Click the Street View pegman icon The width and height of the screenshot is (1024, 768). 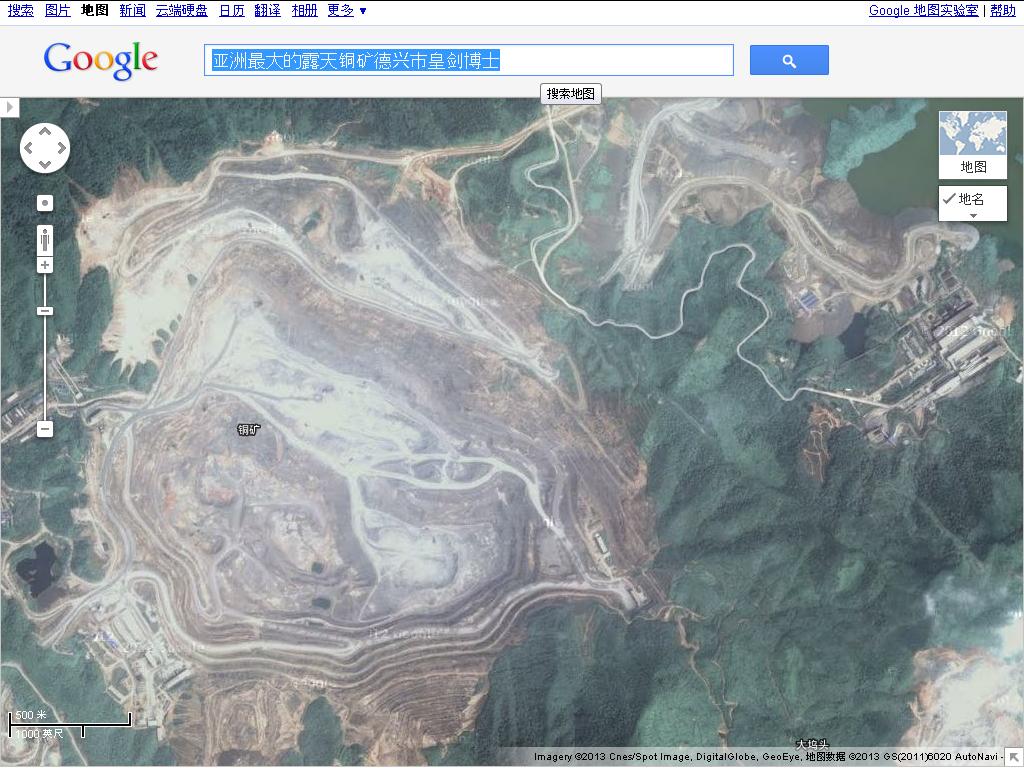point(45,240)
